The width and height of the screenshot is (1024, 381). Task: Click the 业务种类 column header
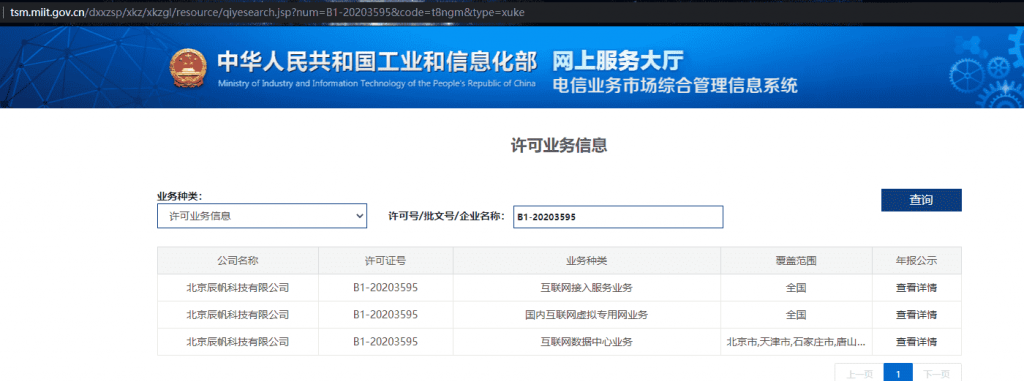[586, 261]
